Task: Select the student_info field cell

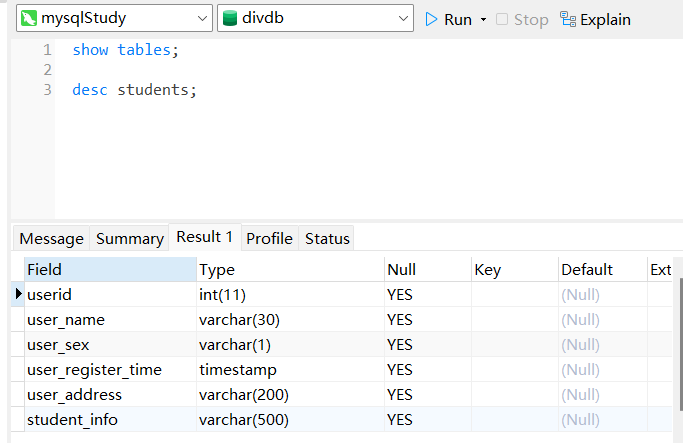Action: (111, 419)
